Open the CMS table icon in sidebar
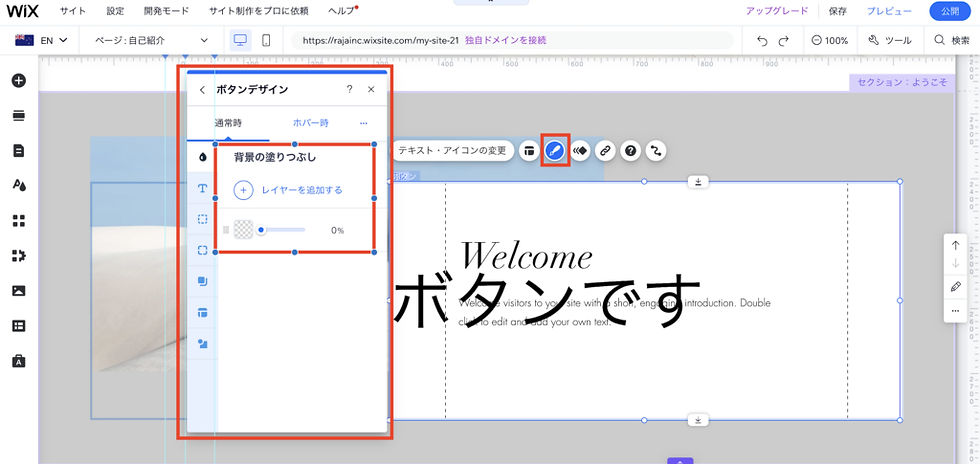 point(19,326)
